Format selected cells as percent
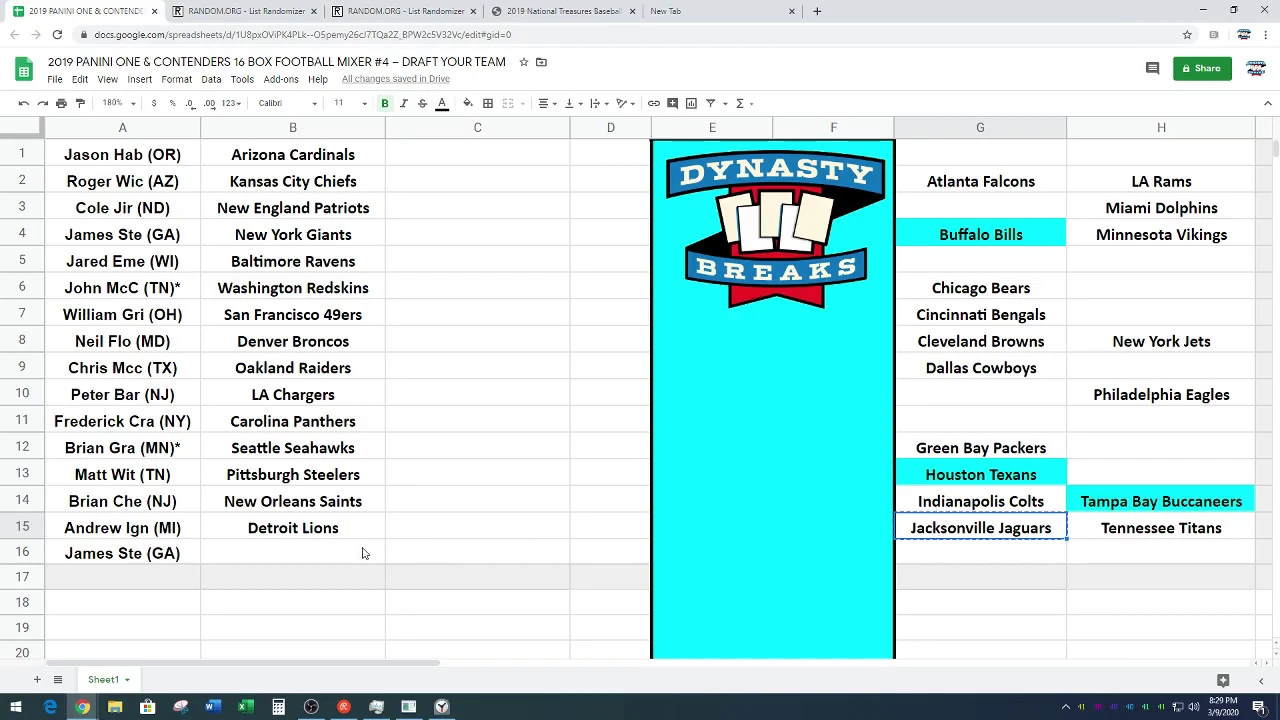The image size is (1280, 720). 172,103
